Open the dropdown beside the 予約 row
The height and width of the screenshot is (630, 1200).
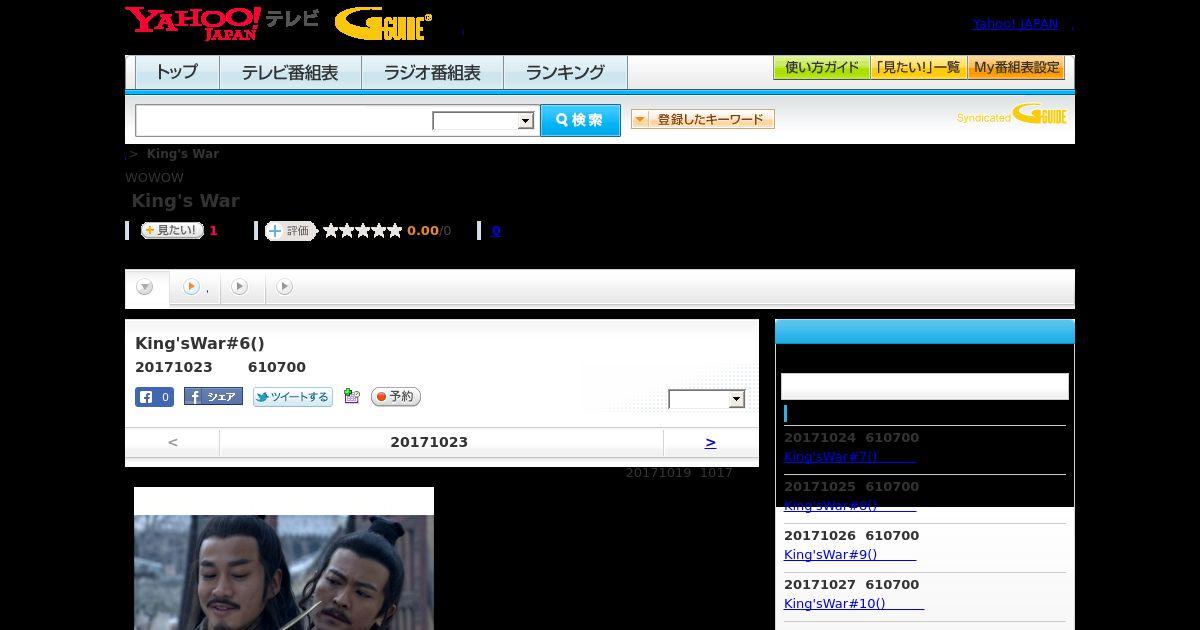(707, 399)
